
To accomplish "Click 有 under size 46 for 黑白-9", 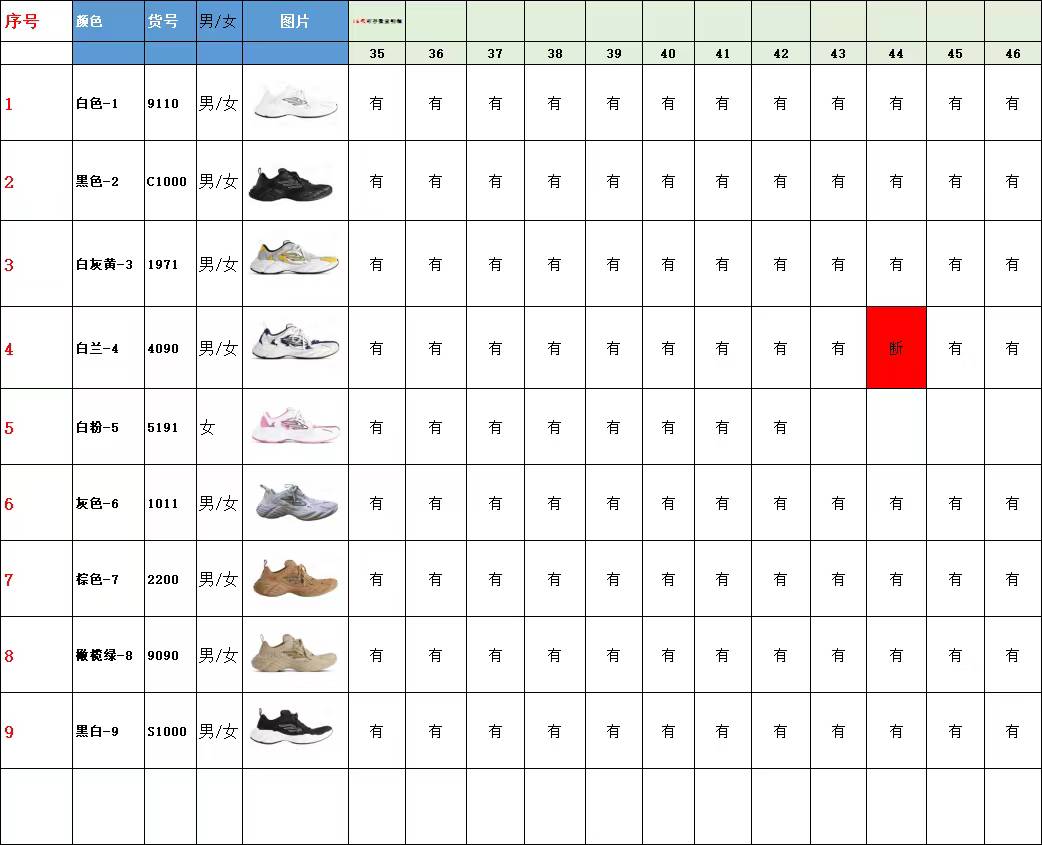I will pos(1012,731).
